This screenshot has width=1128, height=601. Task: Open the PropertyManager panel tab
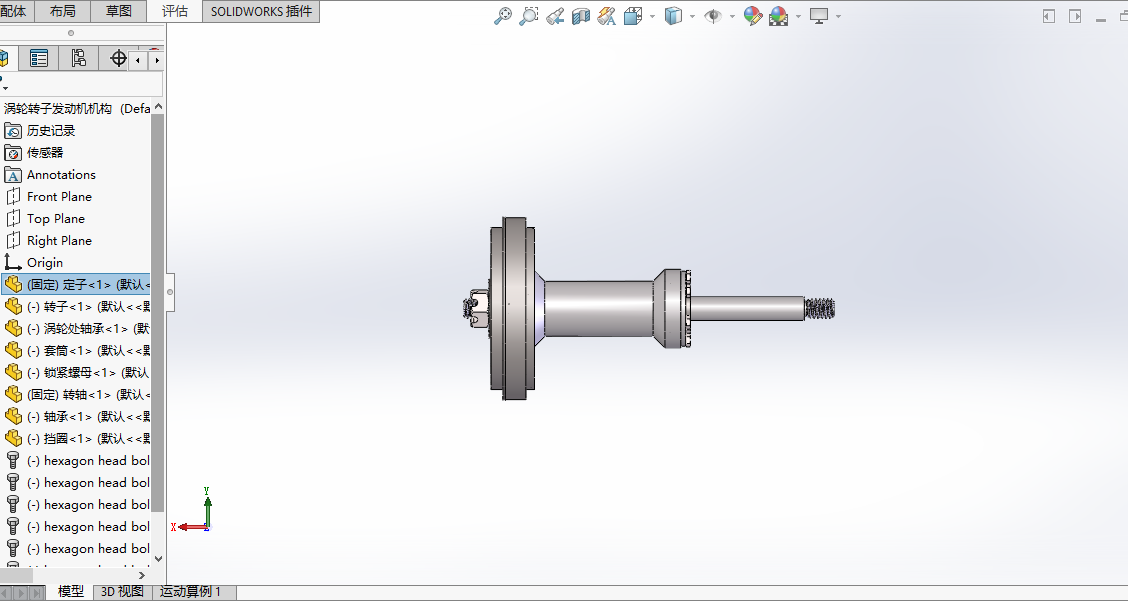click(x=39, y=58)
